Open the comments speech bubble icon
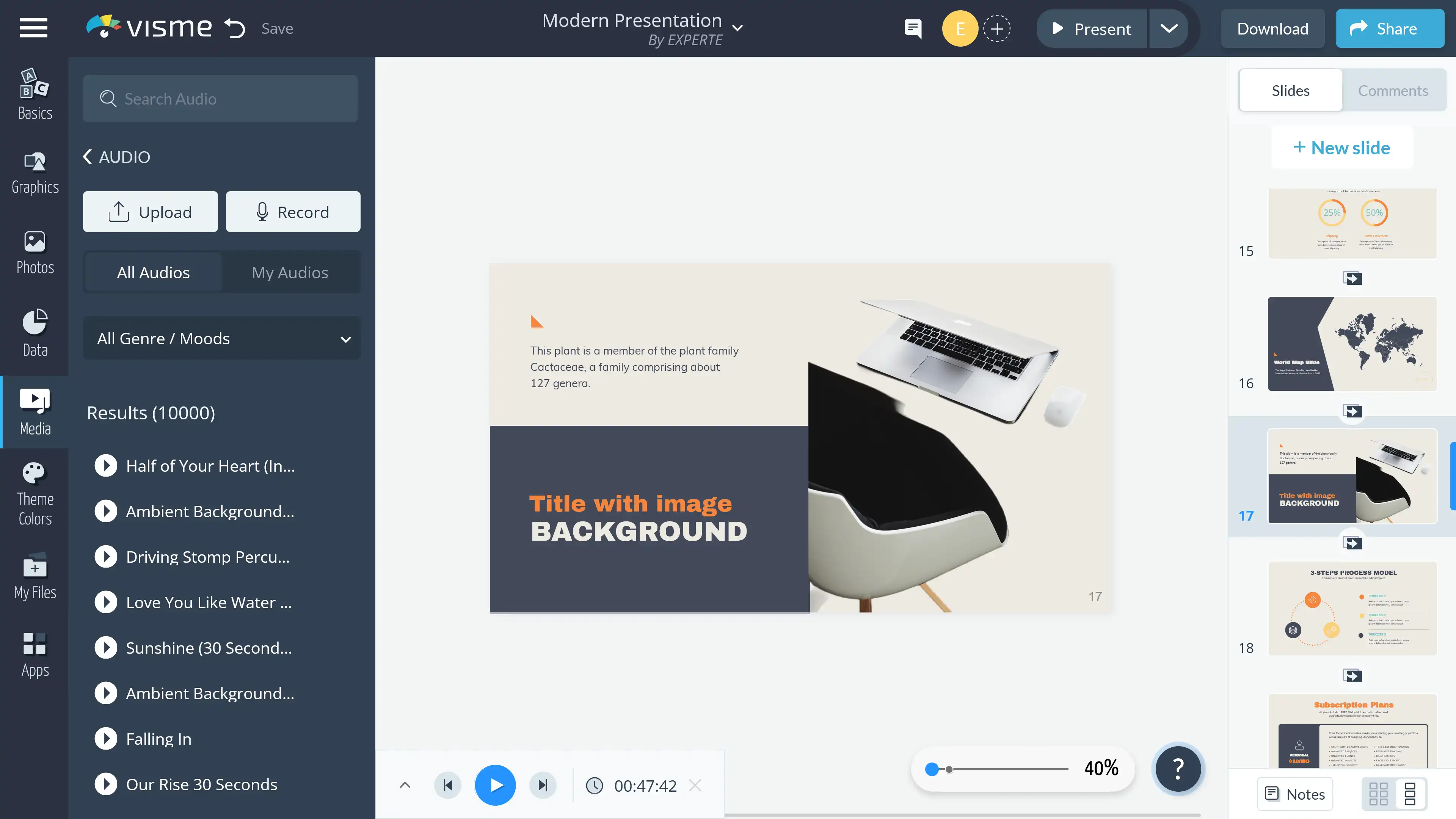 (x=912, y=28)
